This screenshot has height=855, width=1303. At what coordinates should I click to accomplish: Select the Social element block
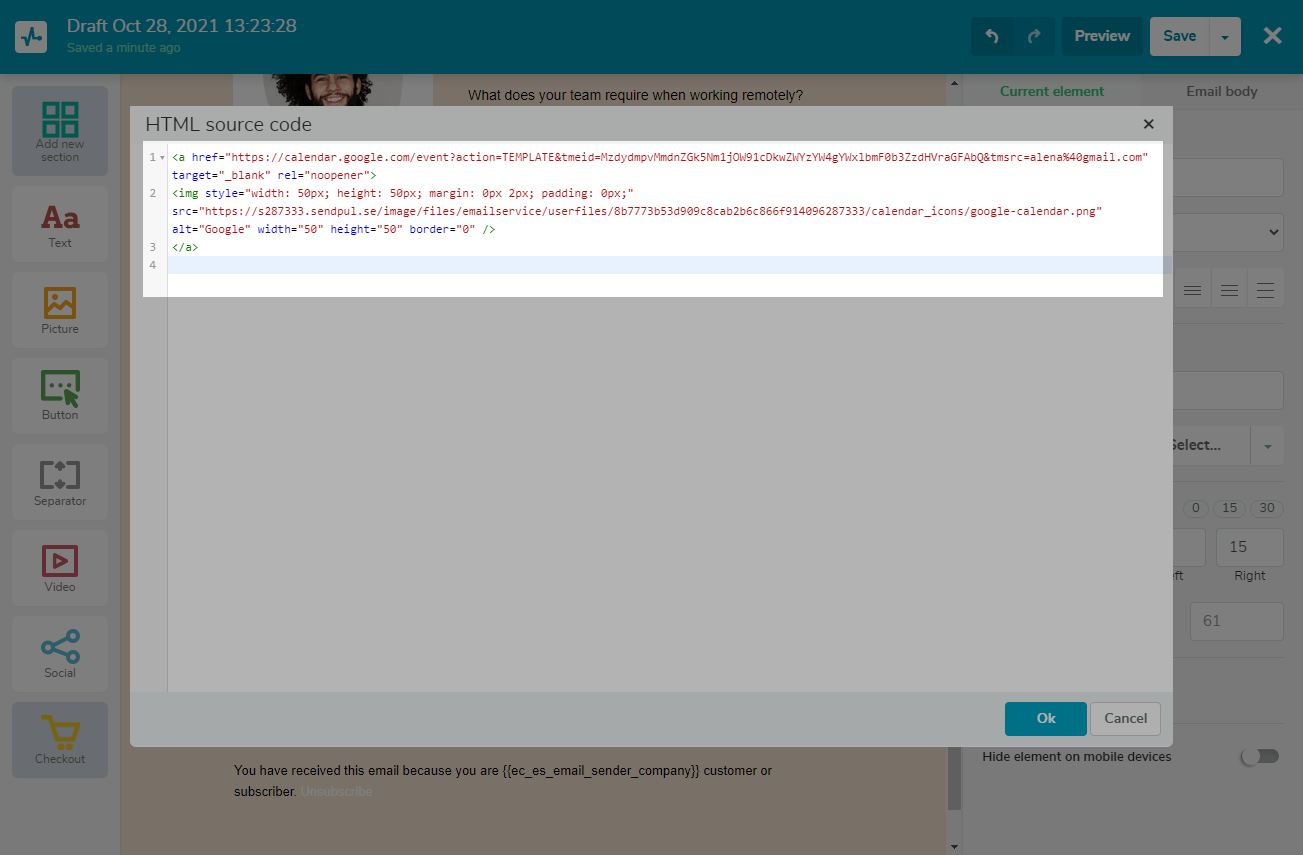[x=60, y=654]
